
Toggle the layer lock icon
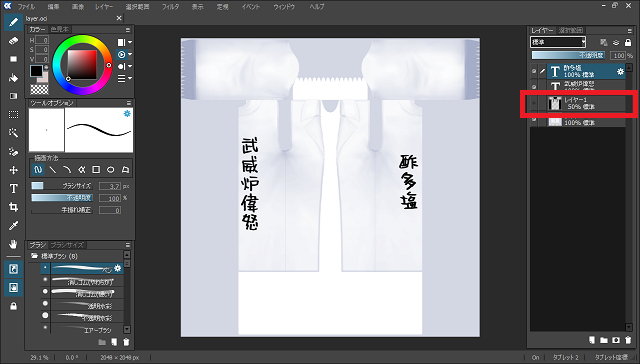(628, 42)
